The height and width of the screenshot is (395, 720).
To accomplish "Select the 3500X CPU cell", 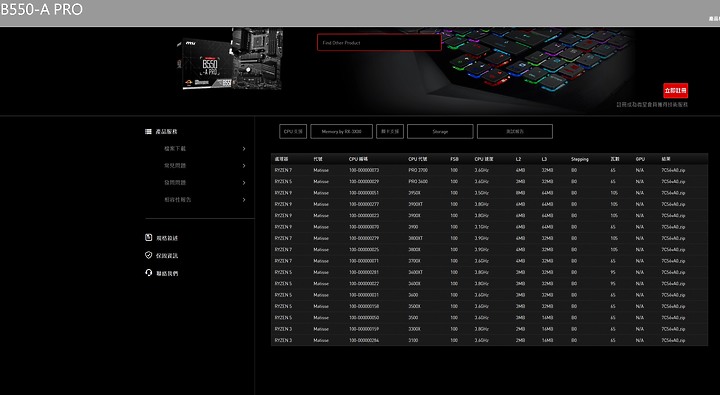I will pos(414,306).
